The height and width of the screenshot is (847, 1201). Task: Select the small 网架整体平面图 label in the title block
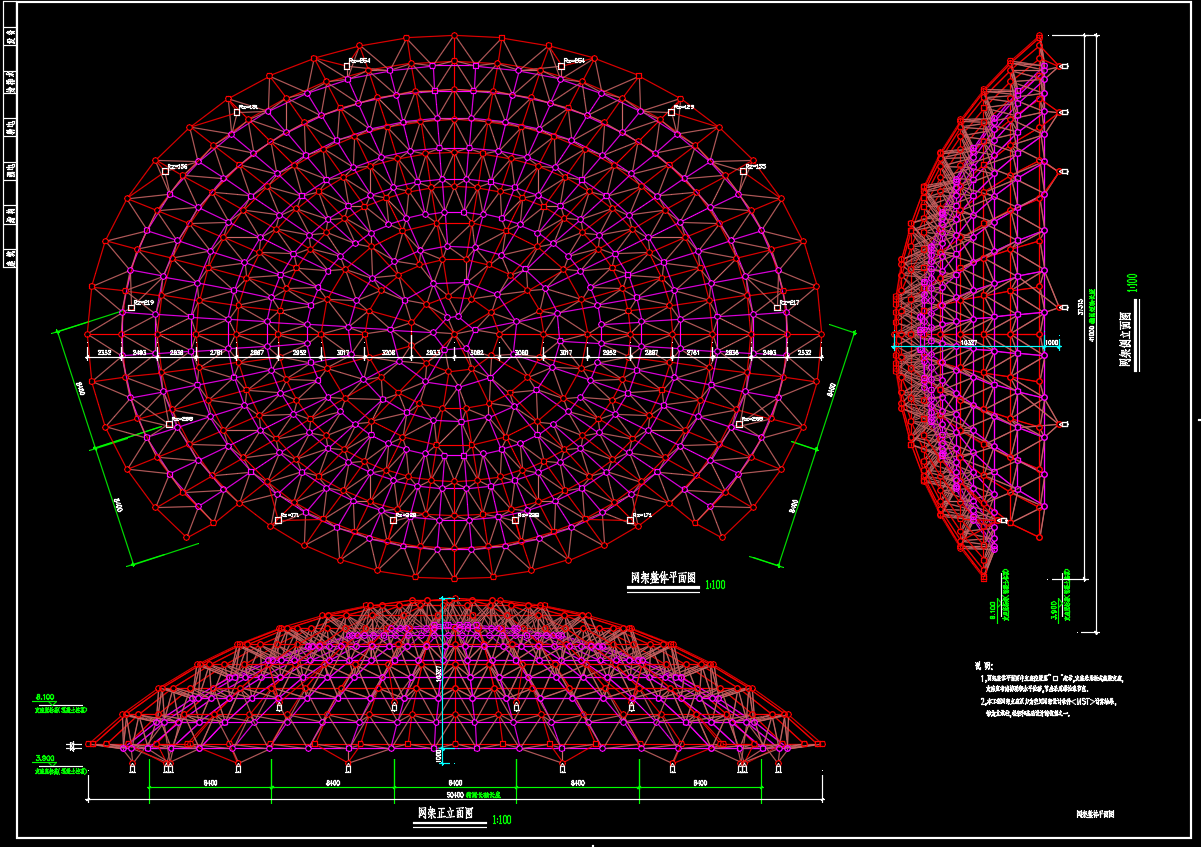pyautogui.click(x=1095, y=815)
